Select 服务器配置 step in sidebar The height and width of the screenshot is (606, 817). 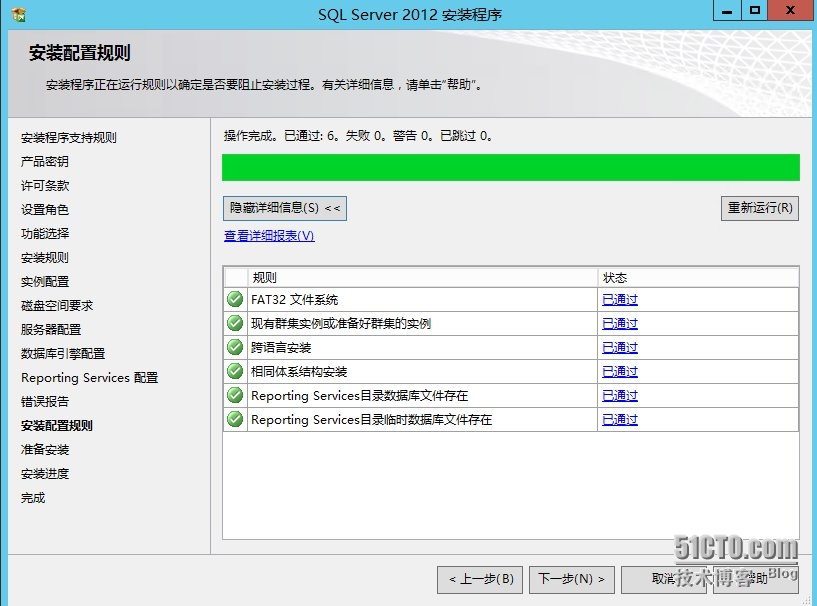51,329
